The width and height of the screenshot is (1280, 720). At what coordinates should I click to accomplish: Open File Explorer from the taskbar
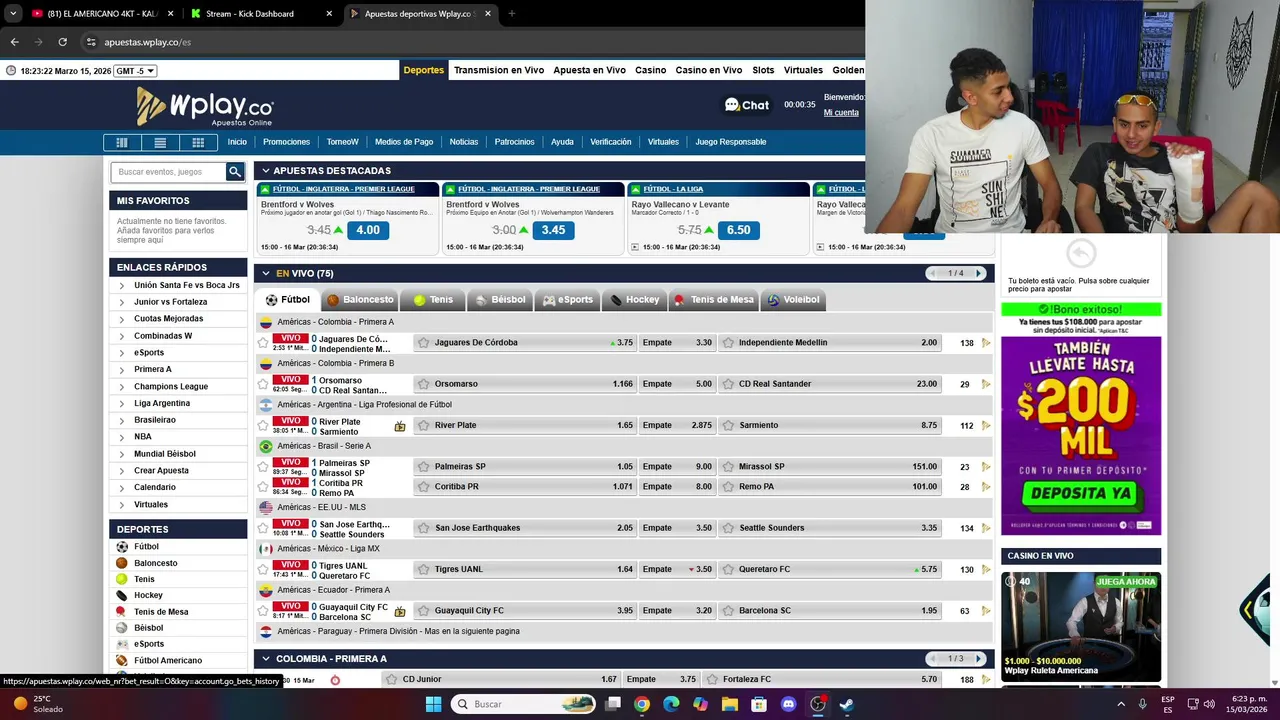(730, 704)
